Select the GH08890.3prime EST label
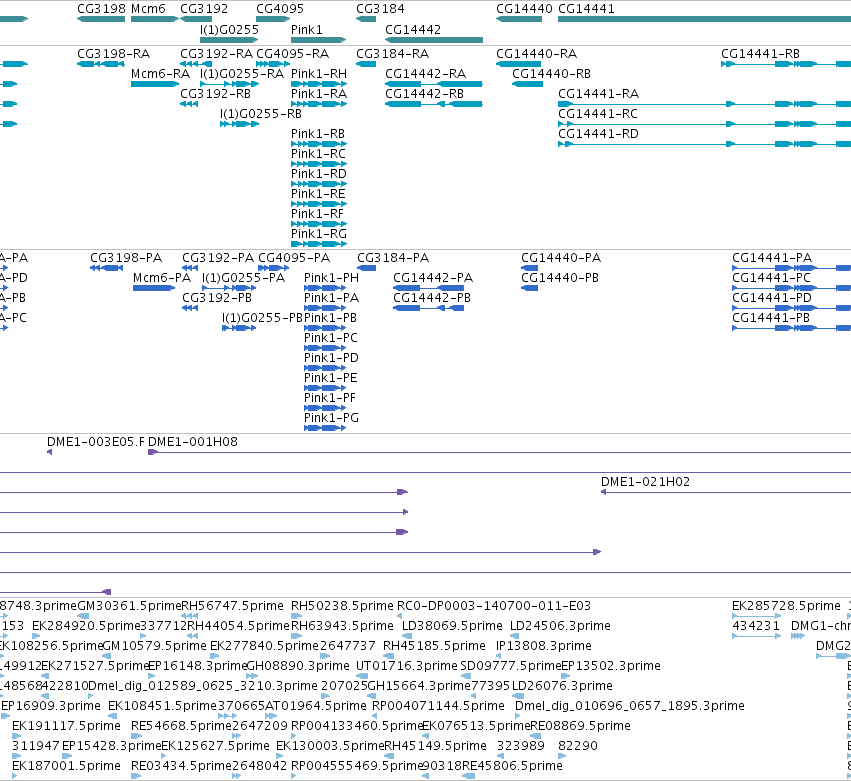851x781 pixels. click(298, 665)
